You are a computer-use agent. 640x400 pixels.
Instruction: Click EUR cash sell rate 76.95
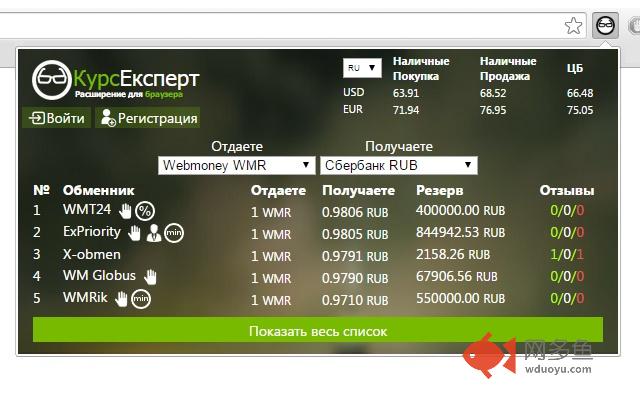tap(493, 110)
